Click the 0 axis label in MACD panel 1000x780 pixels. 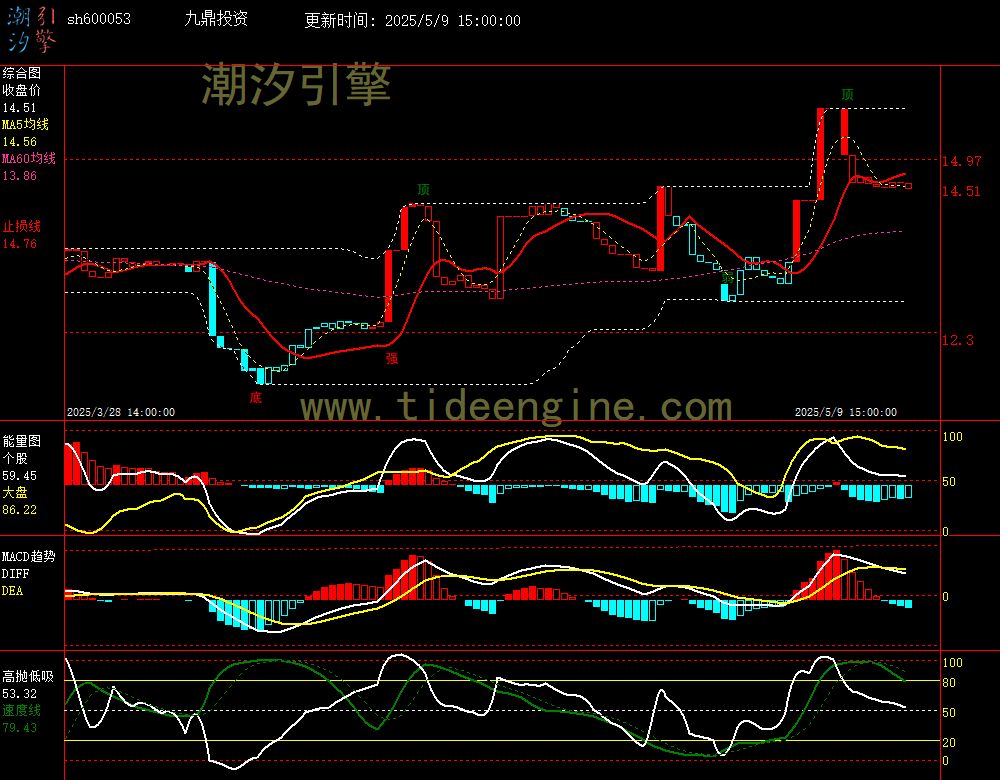[x=946, y=596]
